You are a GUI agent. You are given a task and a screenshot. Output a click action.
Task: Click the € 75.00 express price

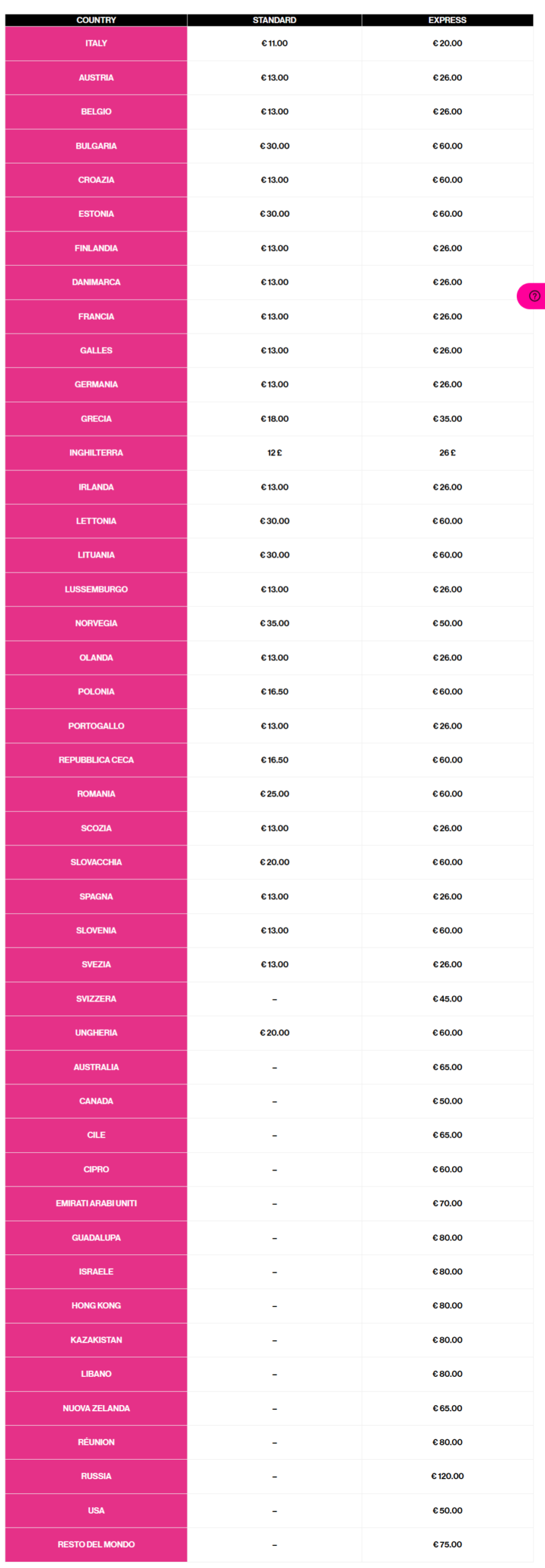point(447,1544)
